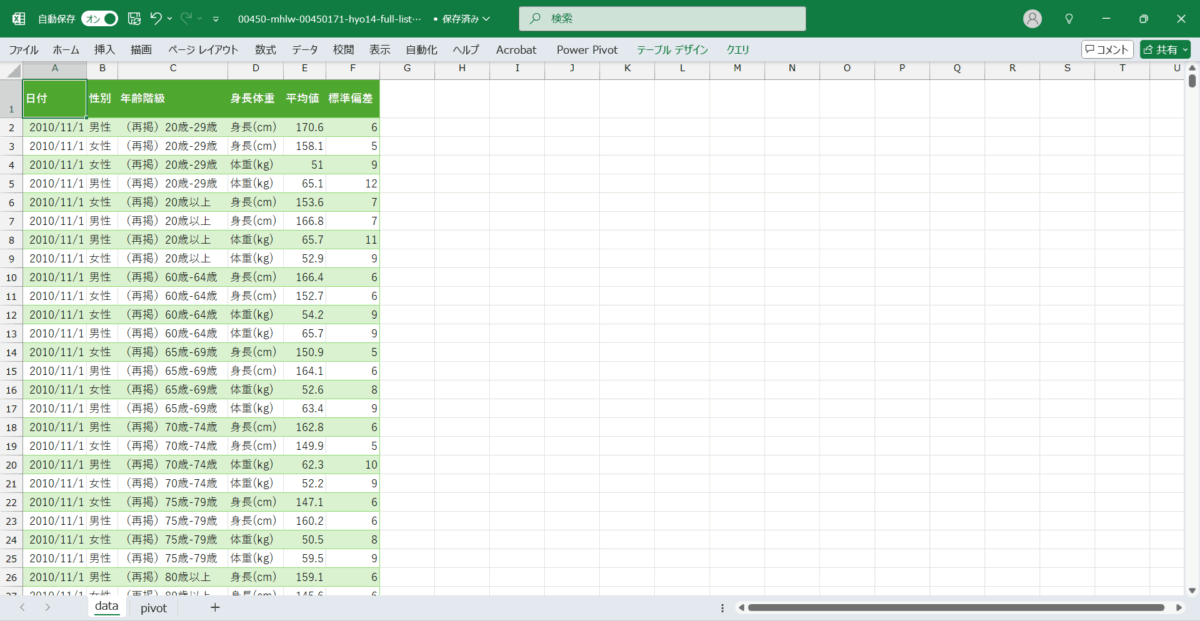Click the コメント comments button
1200x621 pixels.
click(1107, 49)
